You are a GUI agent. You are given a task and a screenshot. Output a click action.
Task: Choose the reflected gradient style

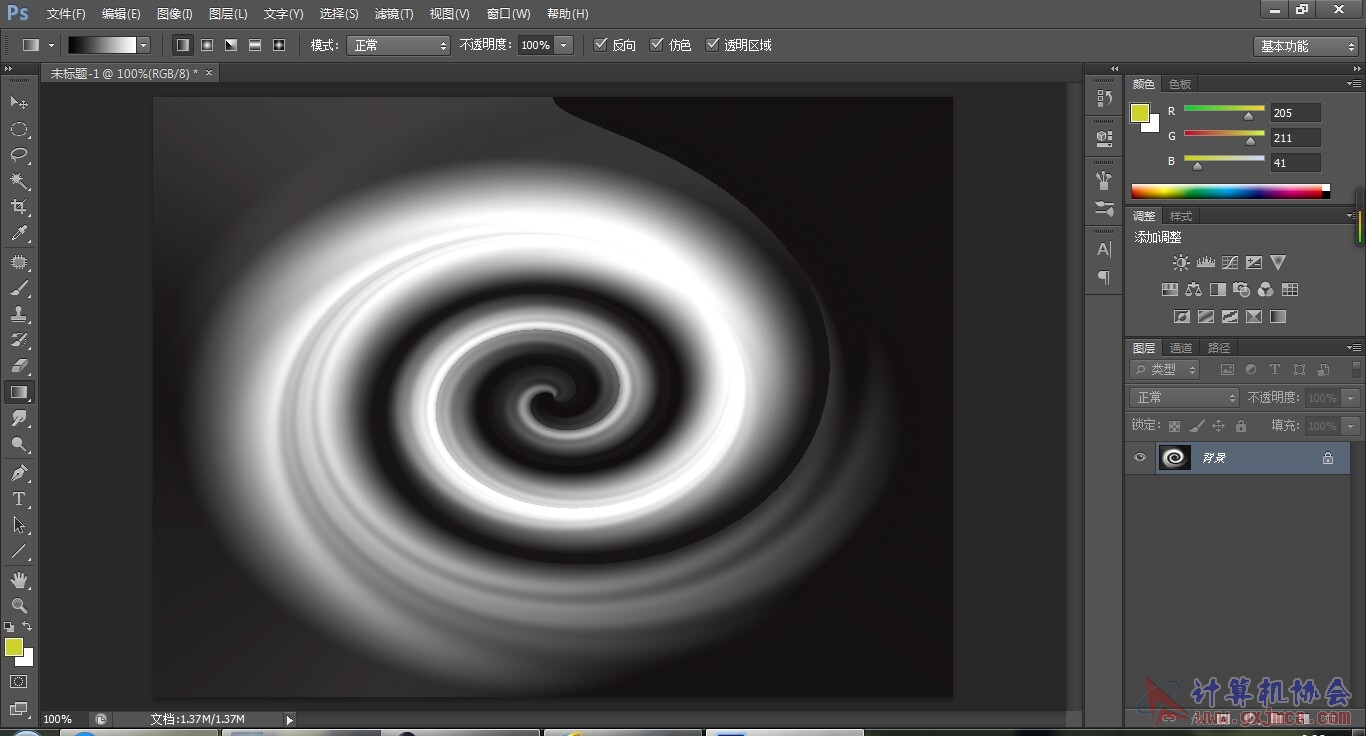[255, 45]
